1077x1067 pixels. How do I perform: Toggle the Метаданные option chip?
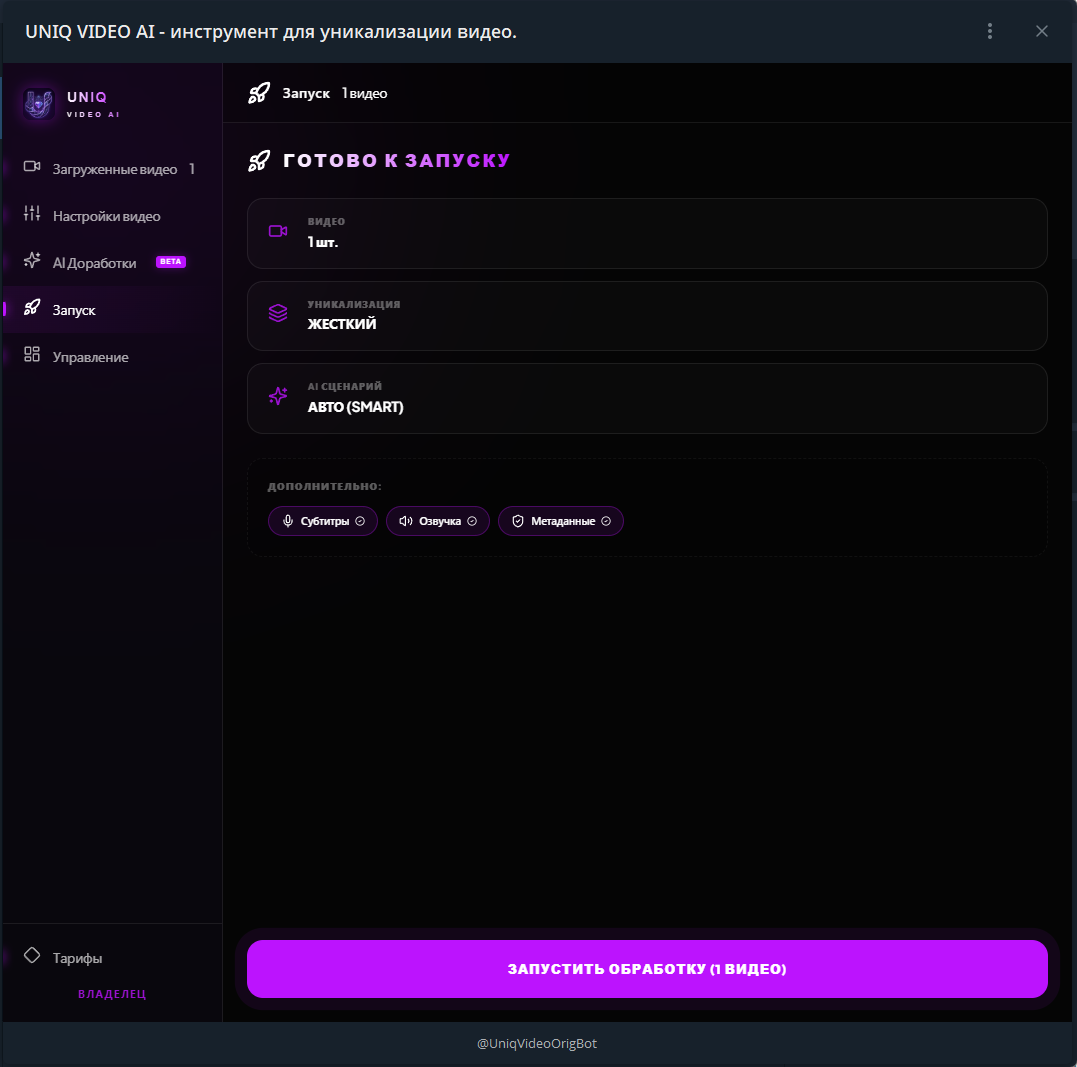(561, 521)
